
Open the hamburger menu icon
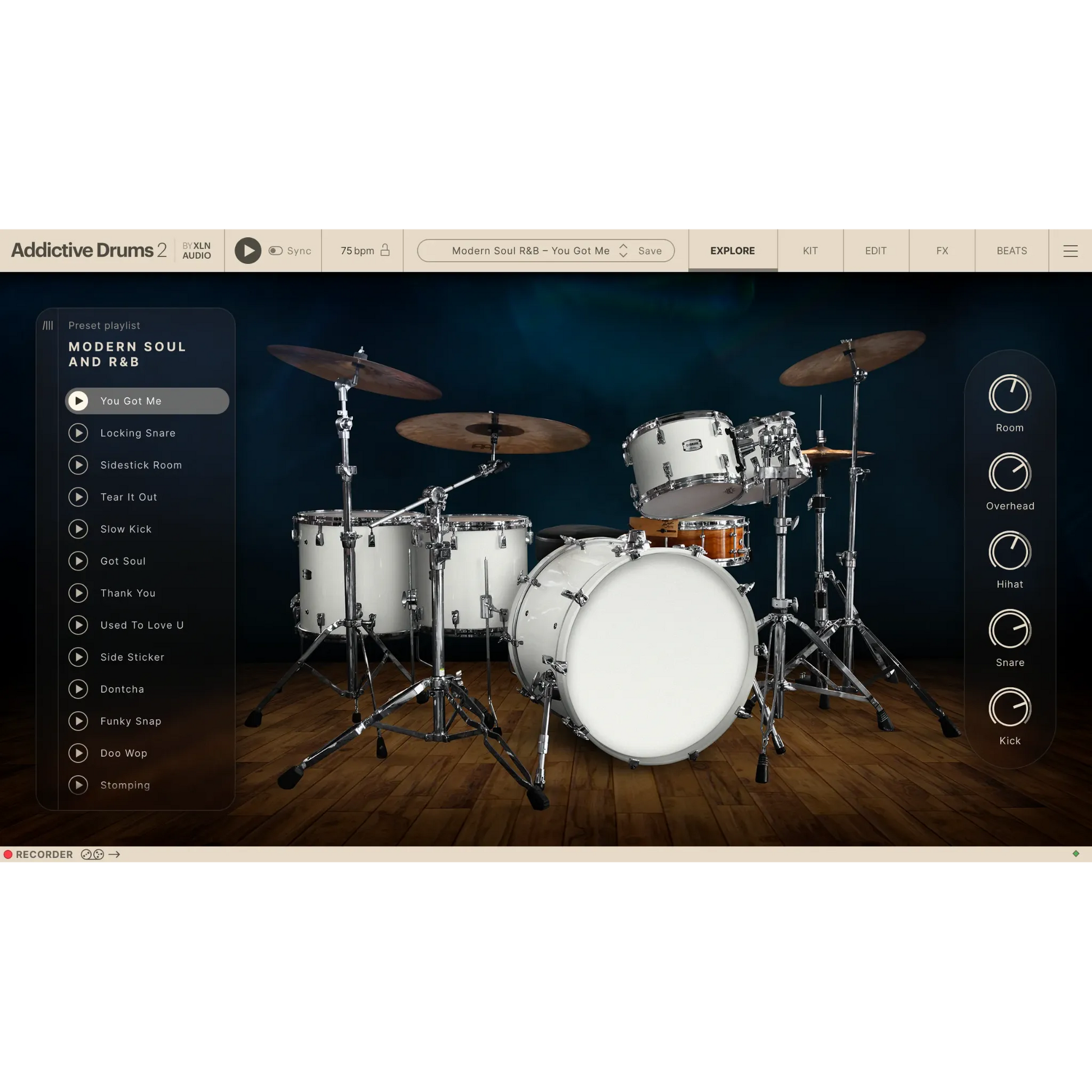pyautogui.click(x=1070, y=250)
